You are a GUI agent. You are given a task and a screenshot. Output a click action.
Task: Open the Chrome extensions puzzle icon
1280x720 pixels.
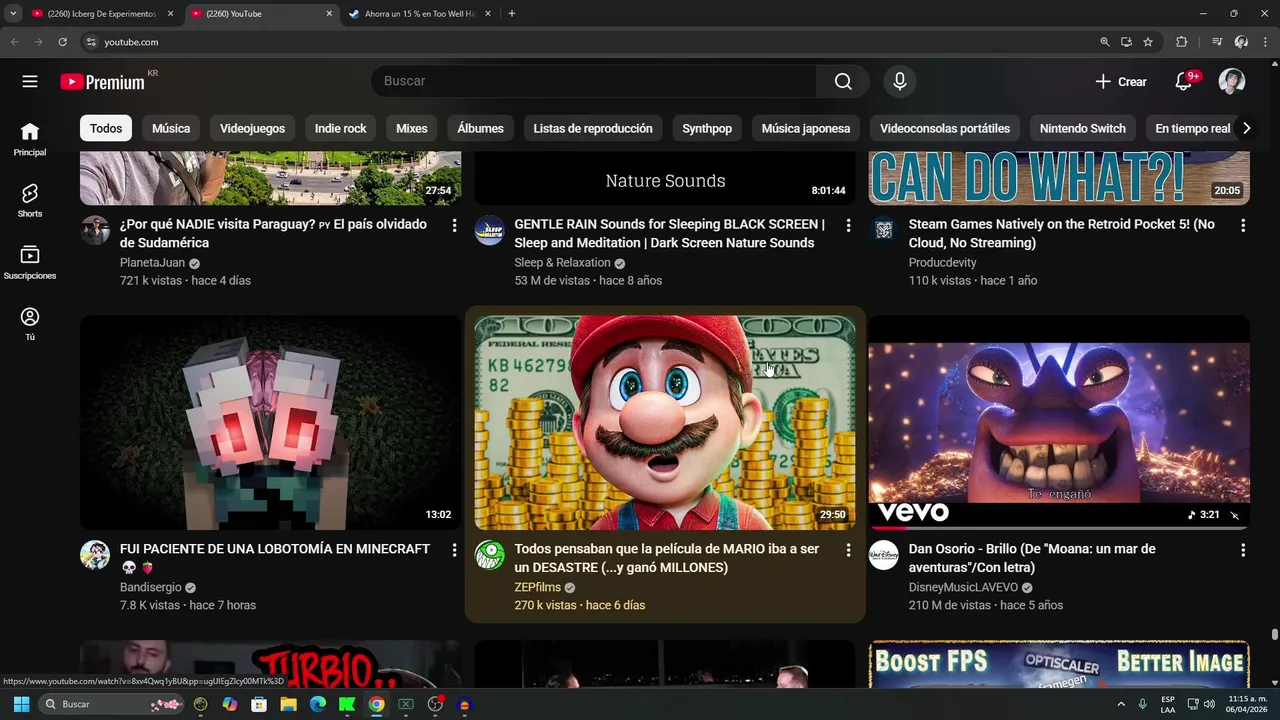(x=1182, y=42)
